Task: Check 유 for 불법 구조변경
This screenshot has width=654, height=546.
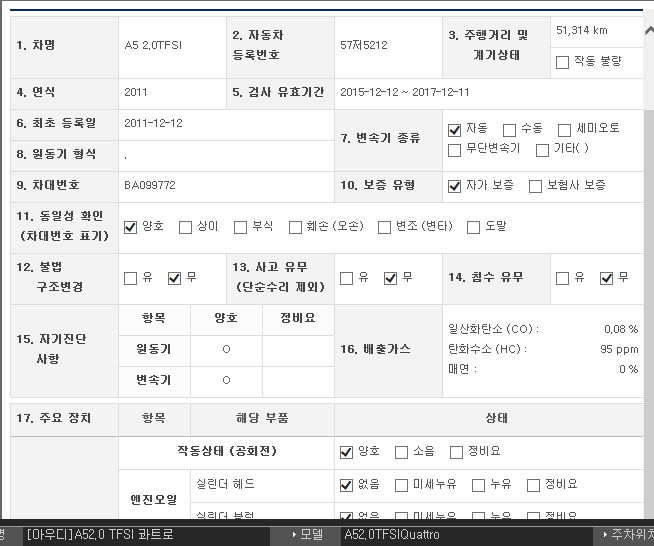Action: tap(130, 278)
